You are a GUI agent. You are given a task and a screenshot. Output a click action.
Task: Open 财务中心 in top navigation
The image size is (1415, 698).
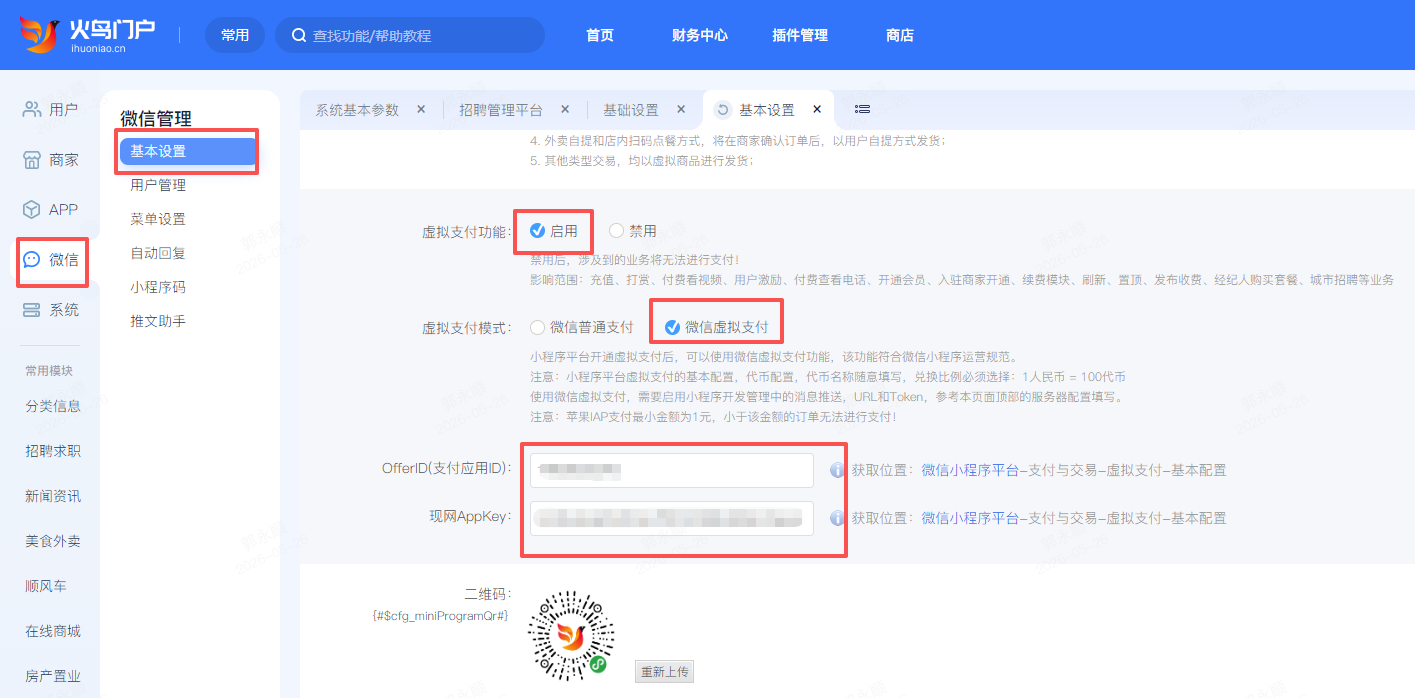[x=700, y=35]
